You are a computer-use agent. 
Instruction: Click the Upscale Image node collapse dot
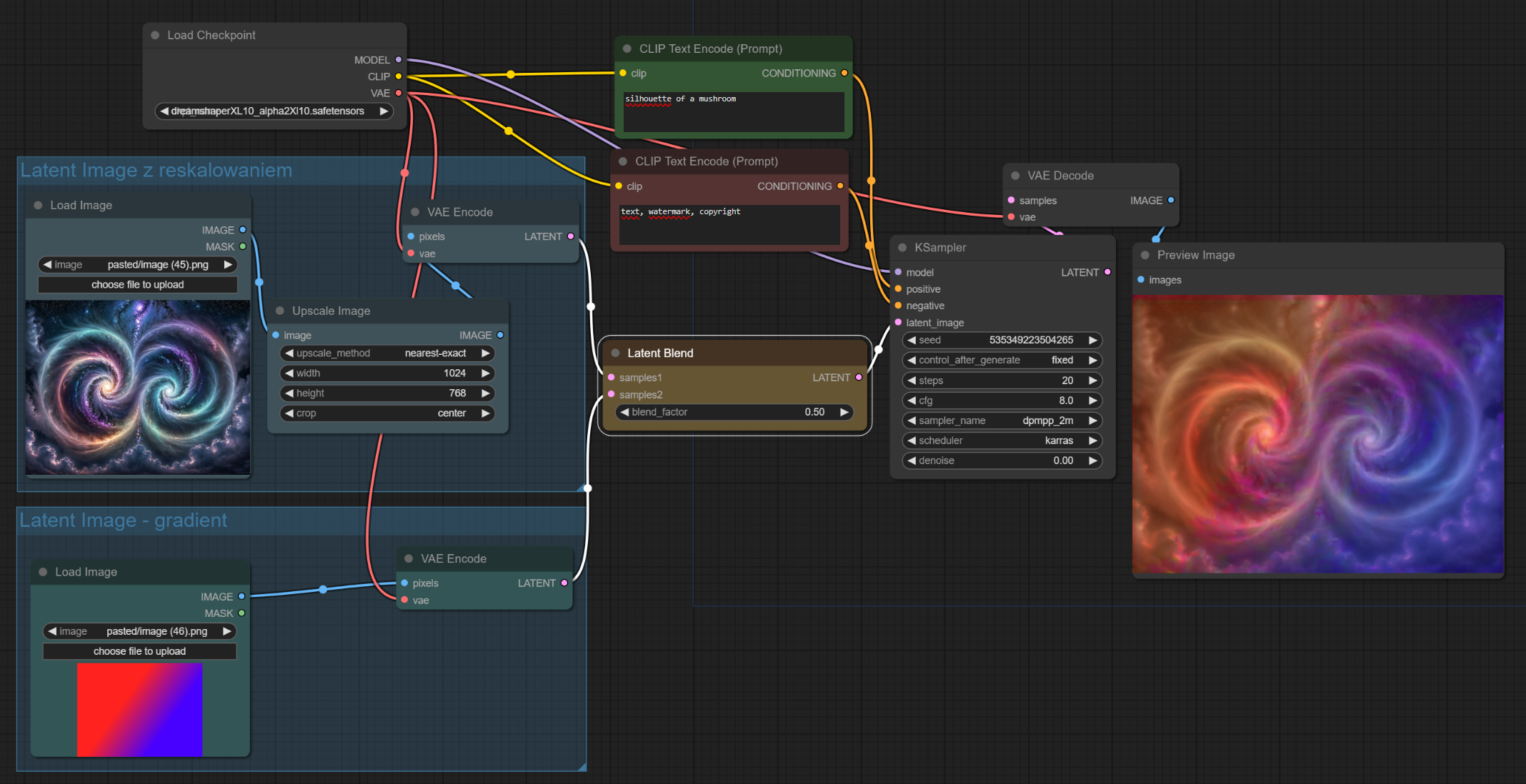tap(280, 311)
